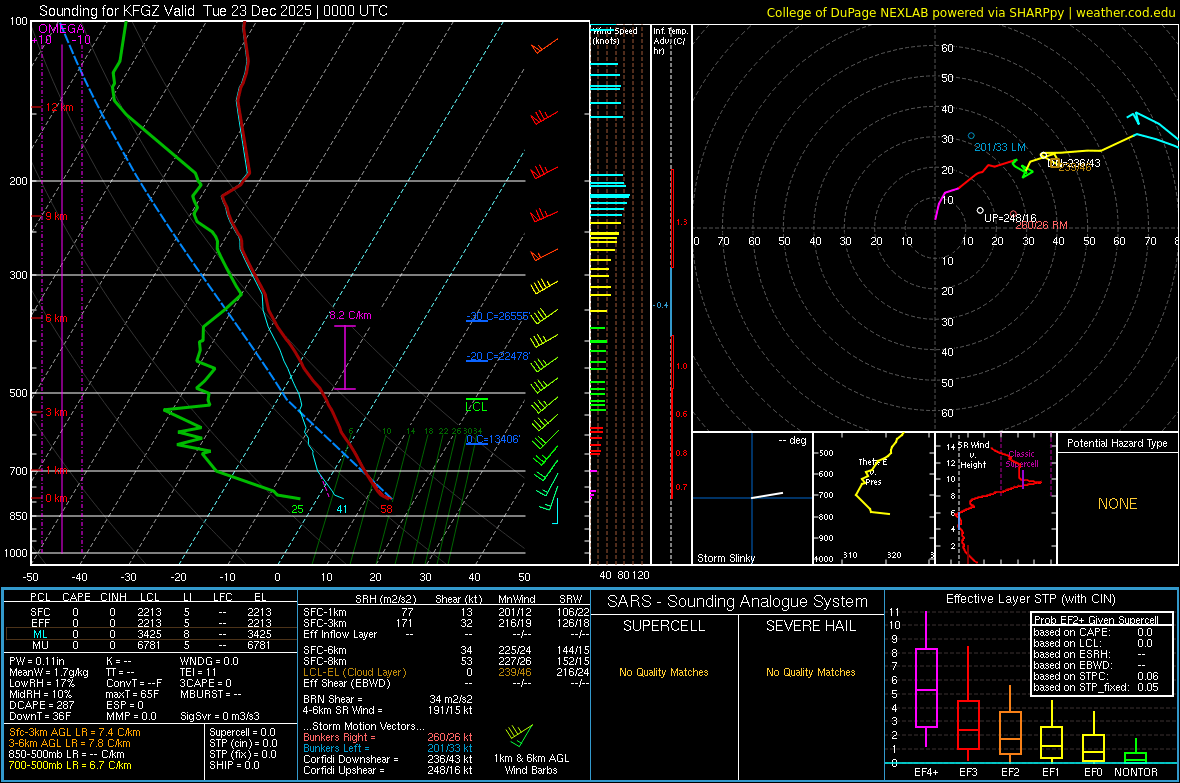
Task: Select the green LCL marker label
Action: 476,407
